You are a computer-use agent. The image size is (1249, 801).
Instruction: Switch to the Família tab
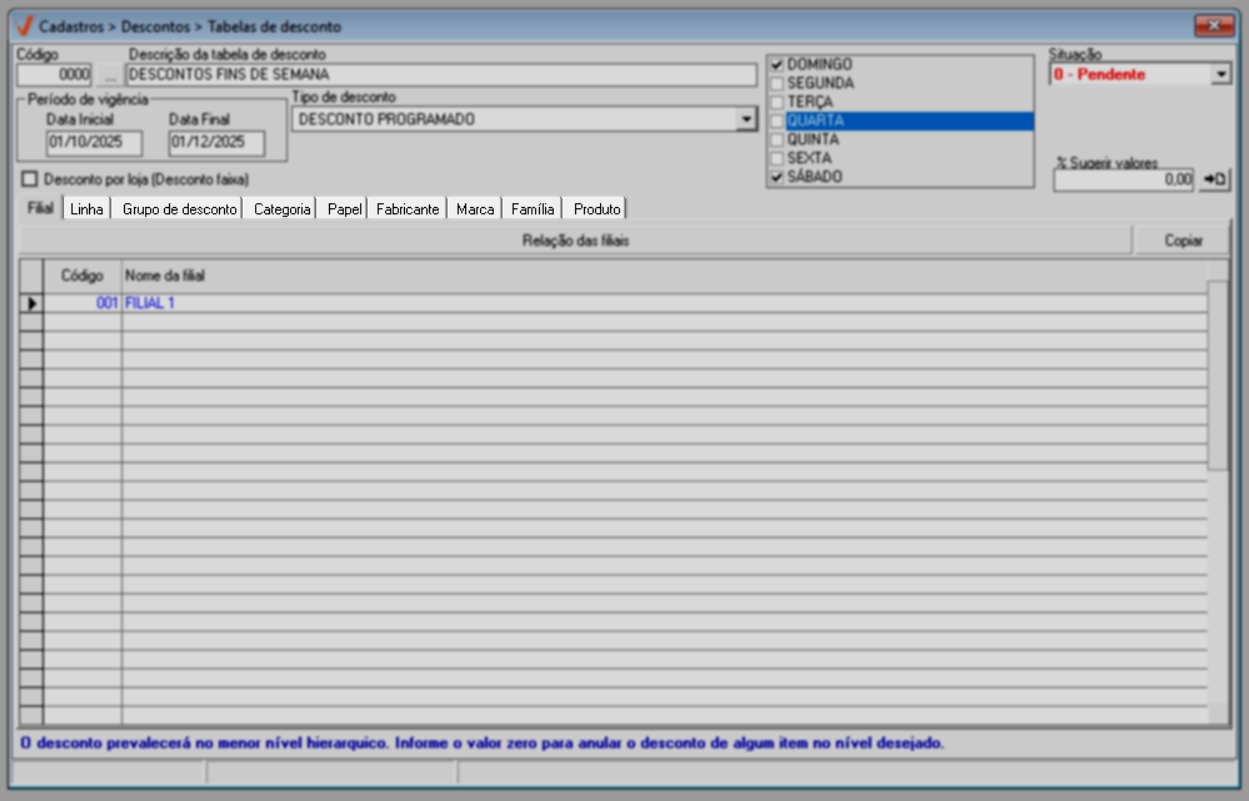(x=532, y=209)
